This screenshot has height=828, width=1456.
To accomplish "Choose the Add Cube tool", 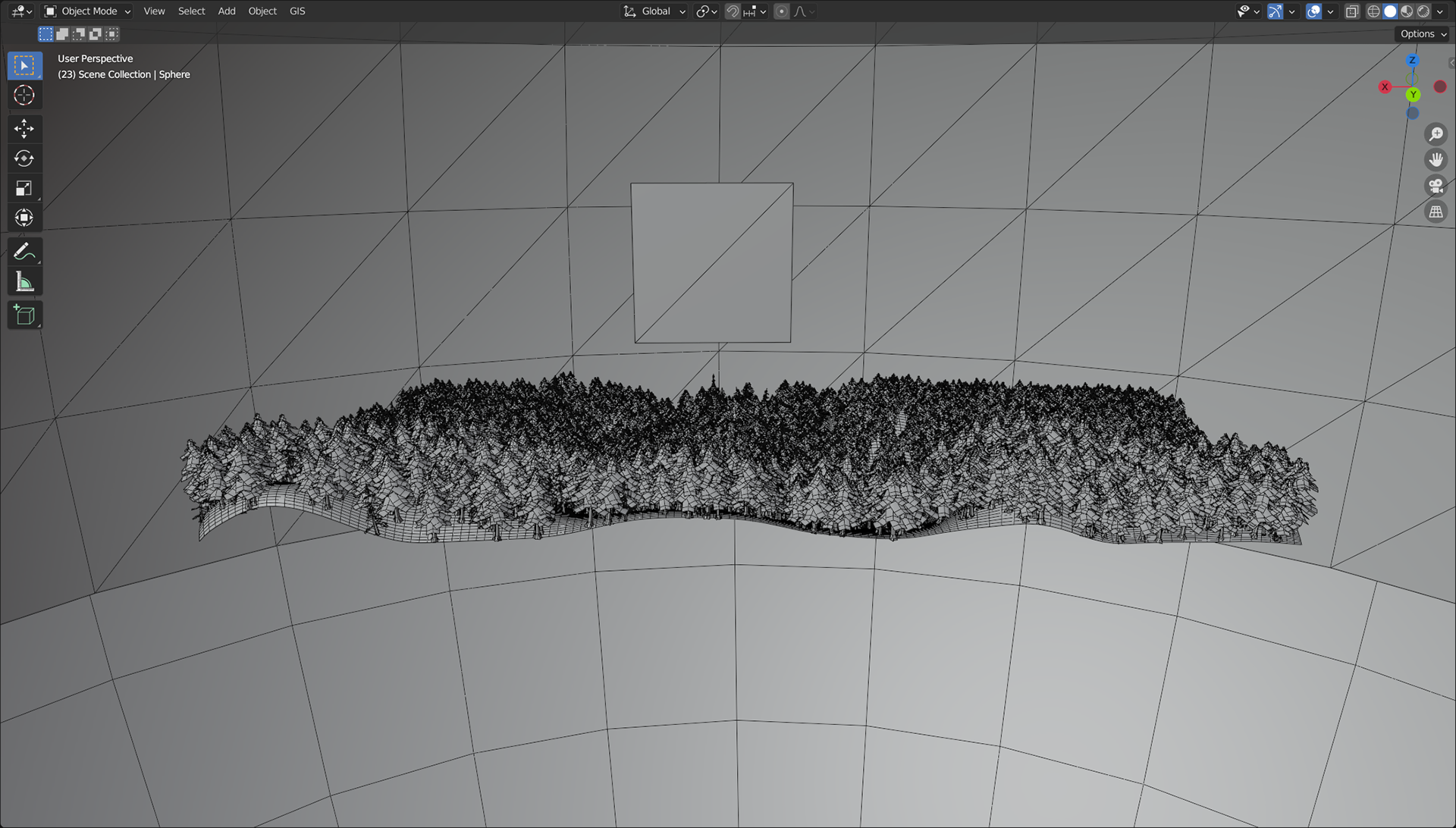I will [x=24, y=315].
